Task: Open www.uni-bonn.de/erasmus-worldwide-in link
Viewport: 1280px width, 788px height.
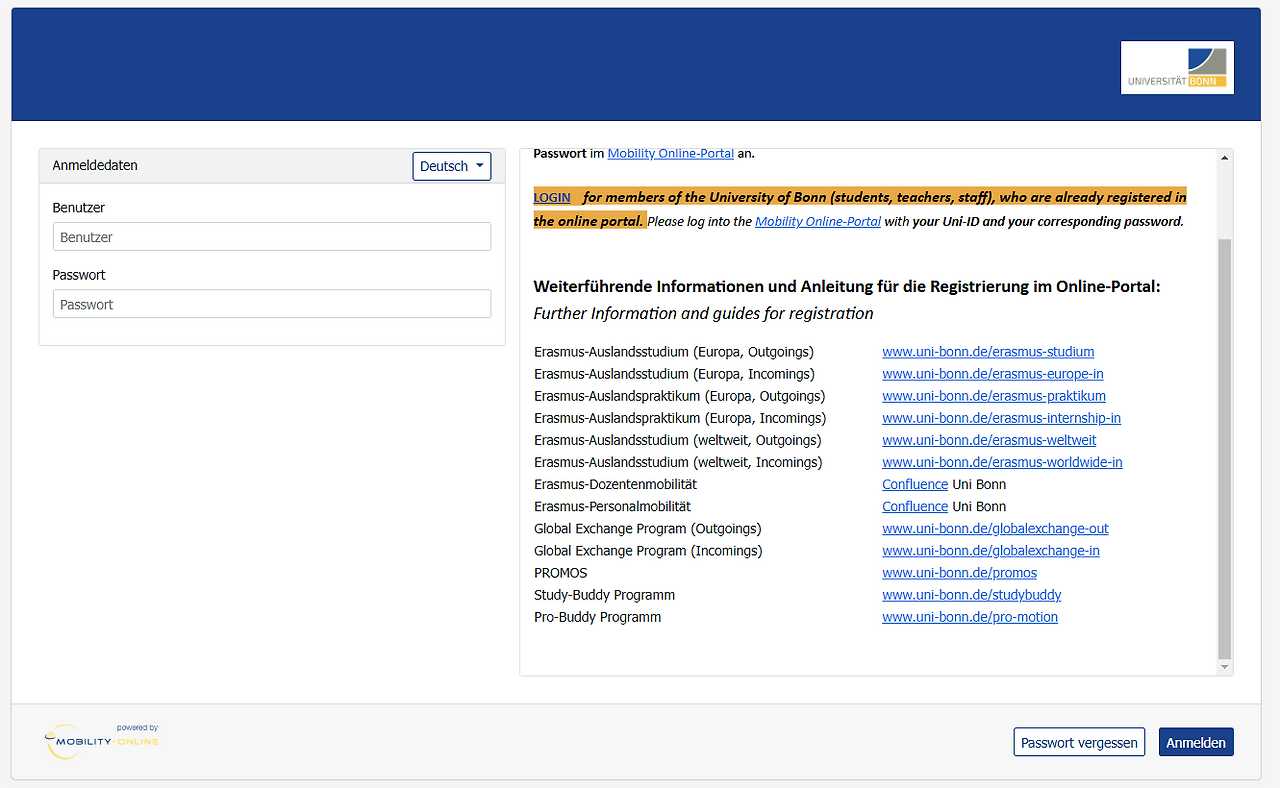Action: tap(1002, 462)
